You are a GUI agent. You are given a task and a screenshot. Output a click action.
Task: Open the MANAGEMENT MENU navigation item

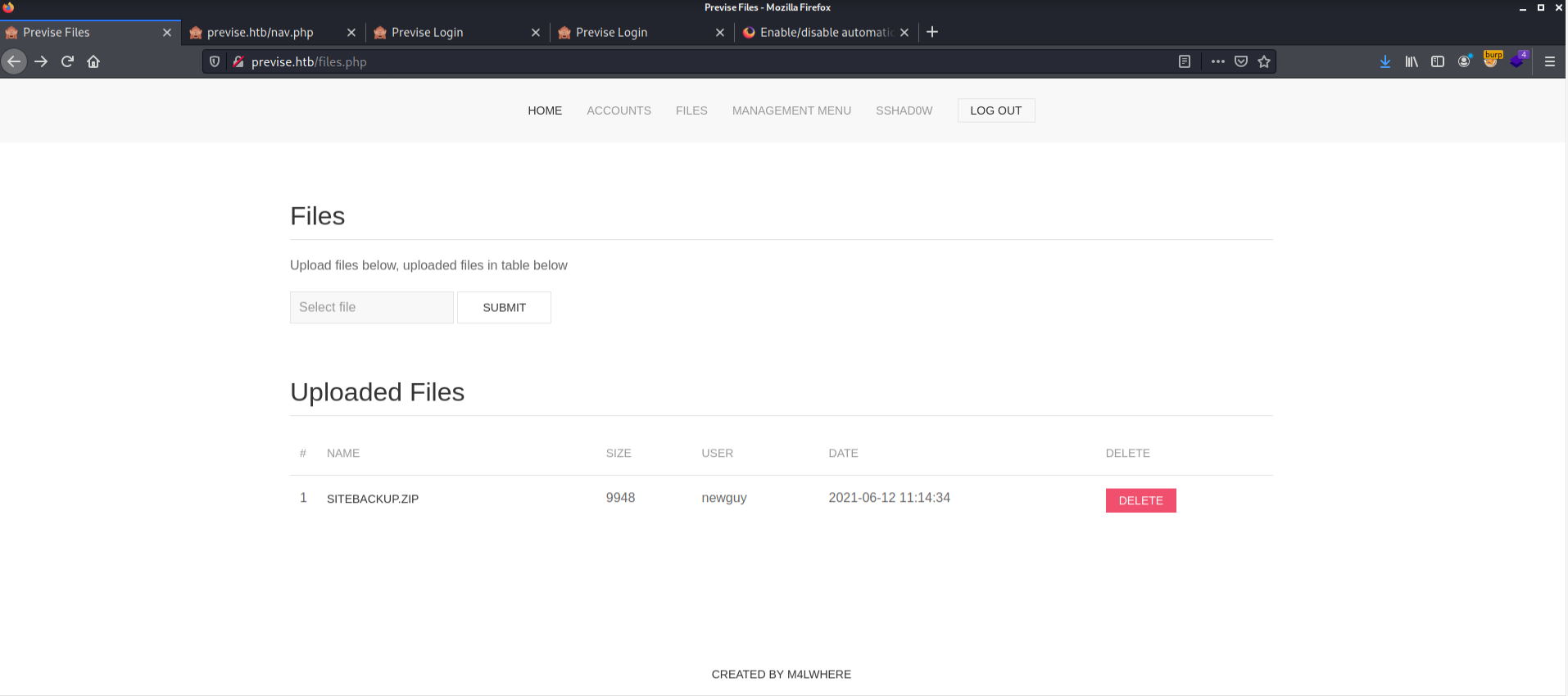[791, 111]
